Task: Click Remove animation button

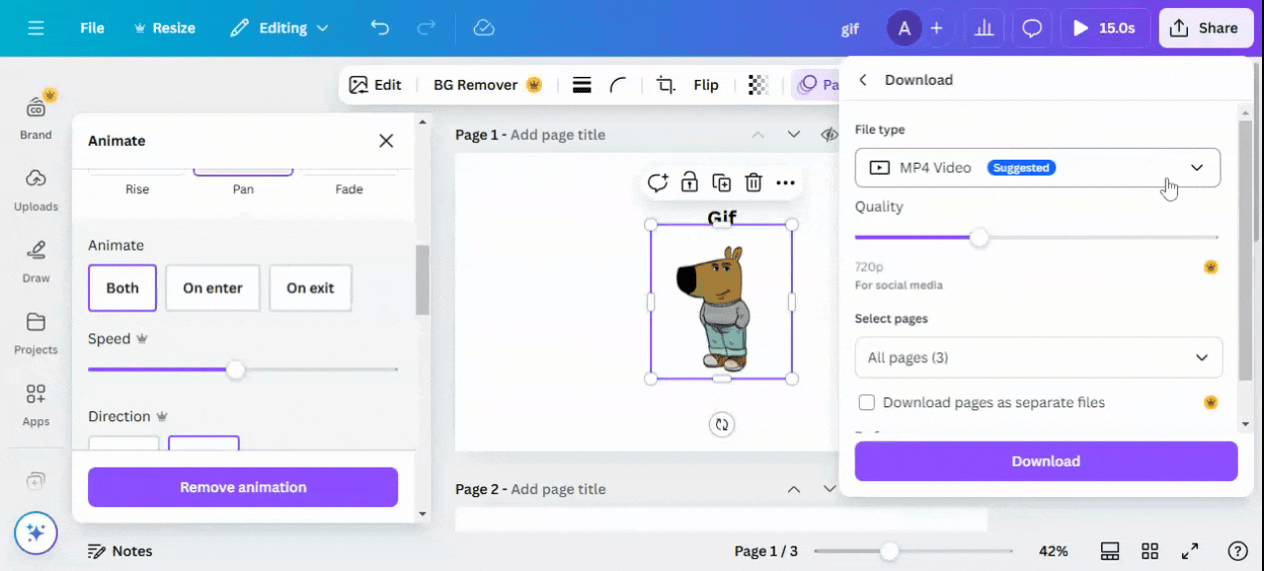Action: [243, 487]
